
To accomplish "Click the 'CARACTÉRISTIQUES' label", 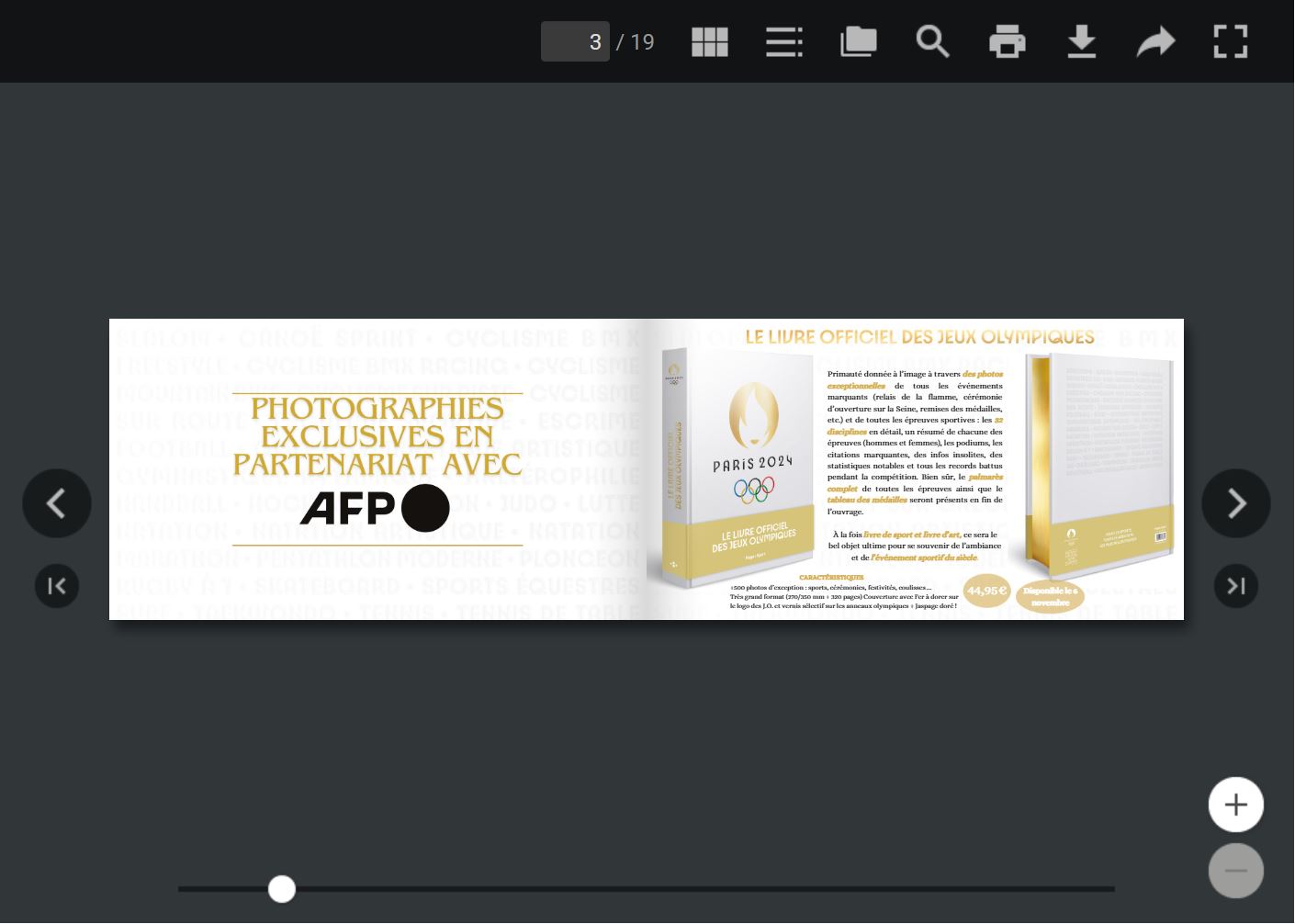I will click(x=831, y=578).
